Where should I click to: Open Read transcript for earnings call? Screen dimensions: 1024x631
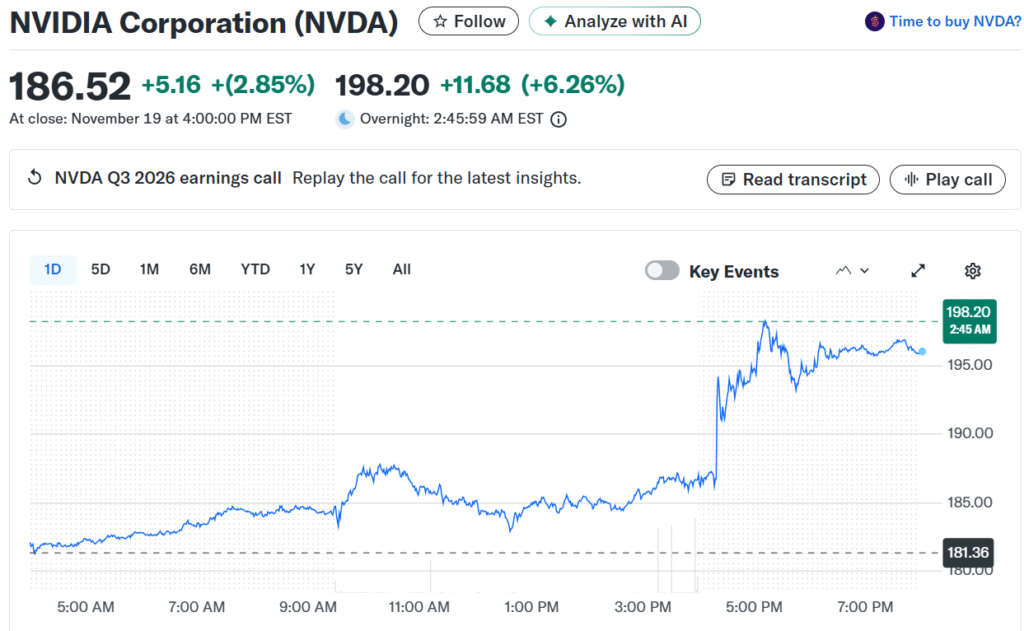793,179
